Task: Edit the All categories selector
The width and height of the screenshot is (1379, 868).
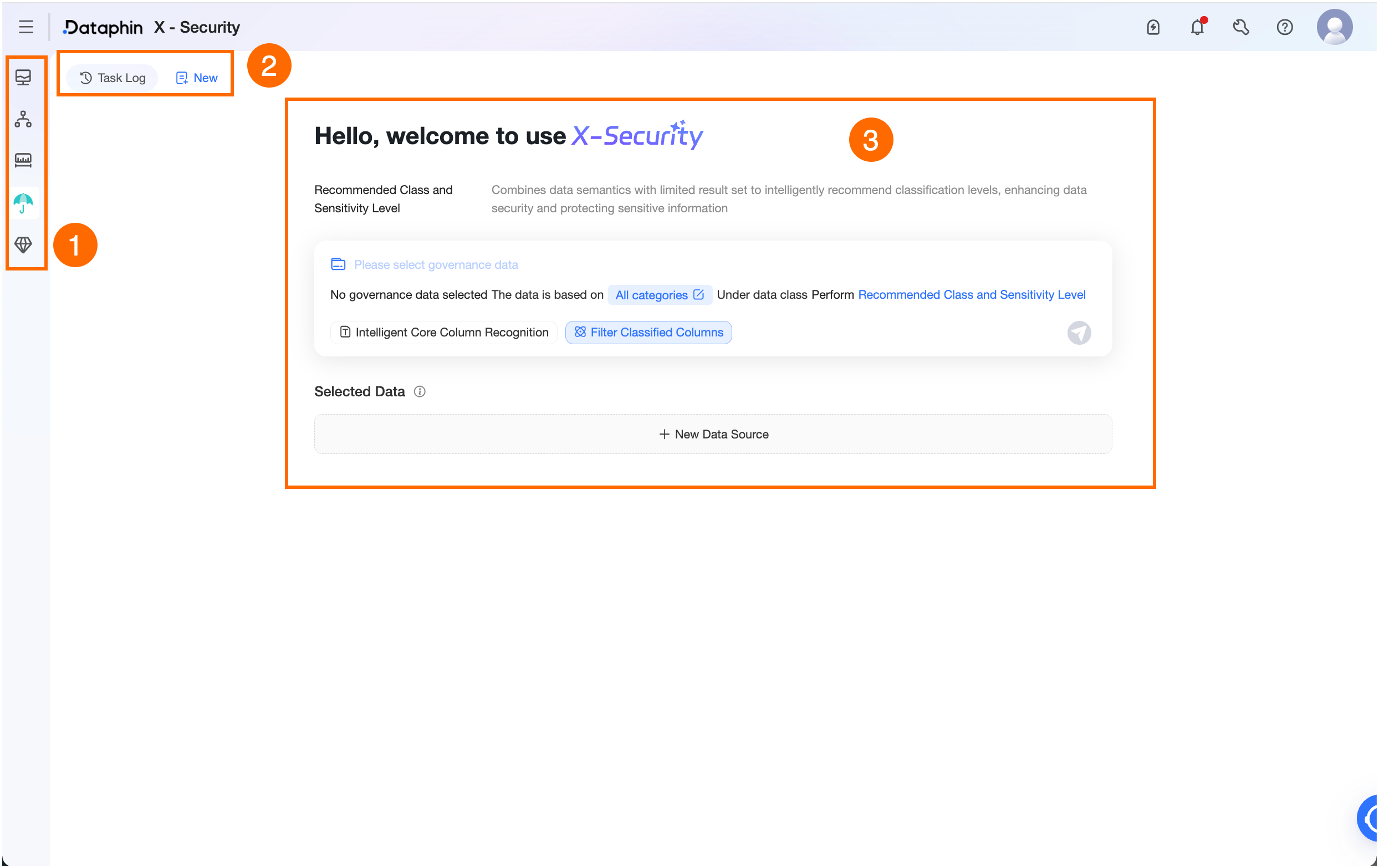Action: 659,295
